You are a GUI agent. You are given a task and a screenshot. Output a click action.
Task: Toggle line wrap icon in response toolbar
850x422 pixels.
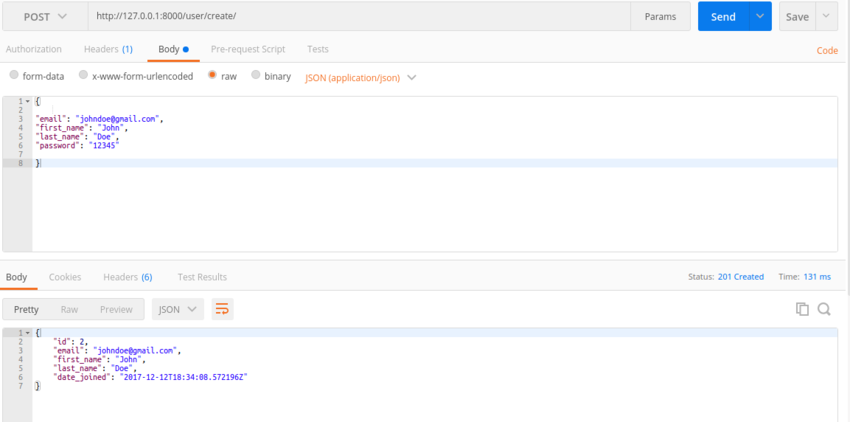[x=222, y=309]
